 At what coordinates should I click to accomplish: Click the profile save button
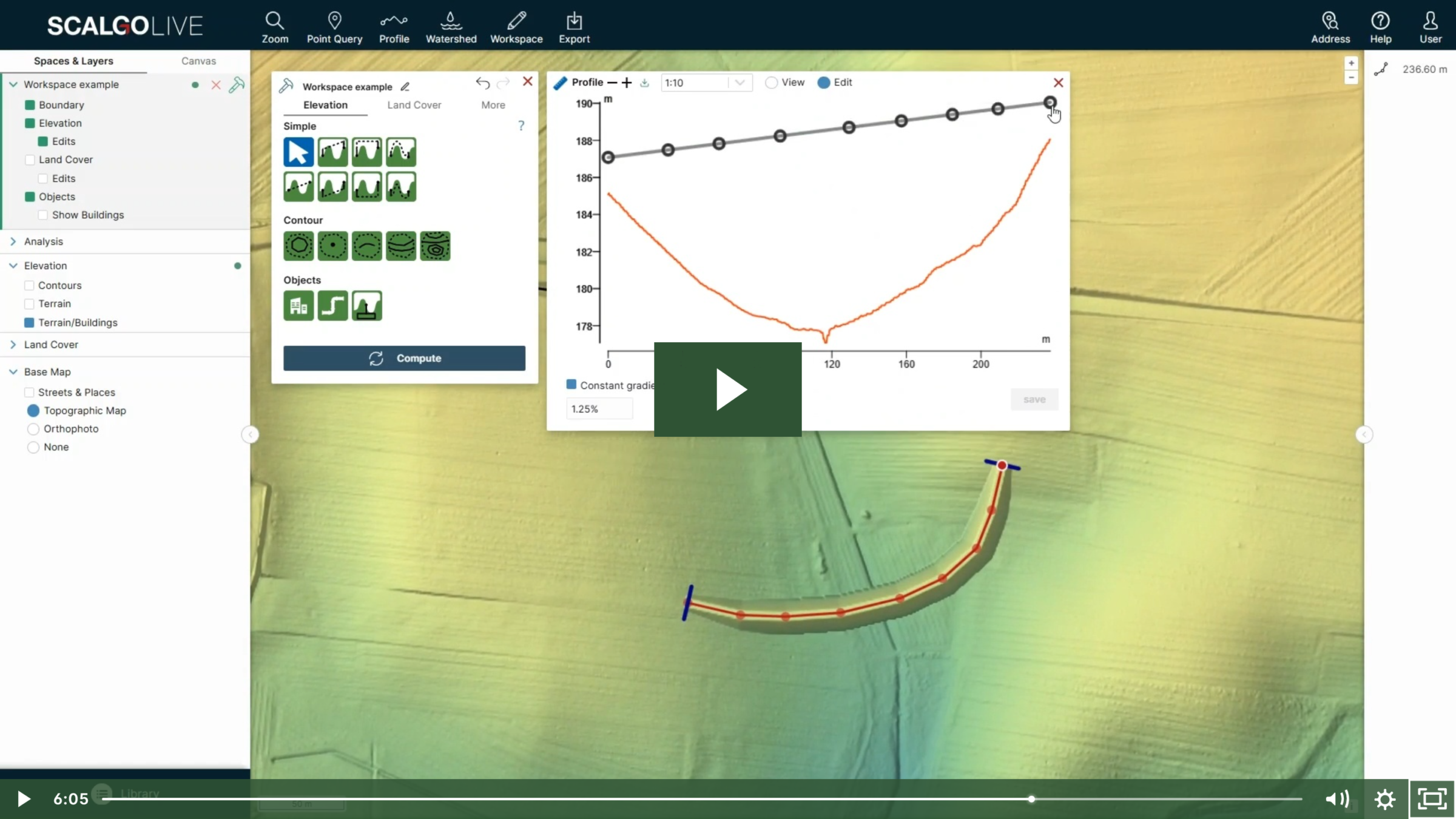[x=1034, y=400]
